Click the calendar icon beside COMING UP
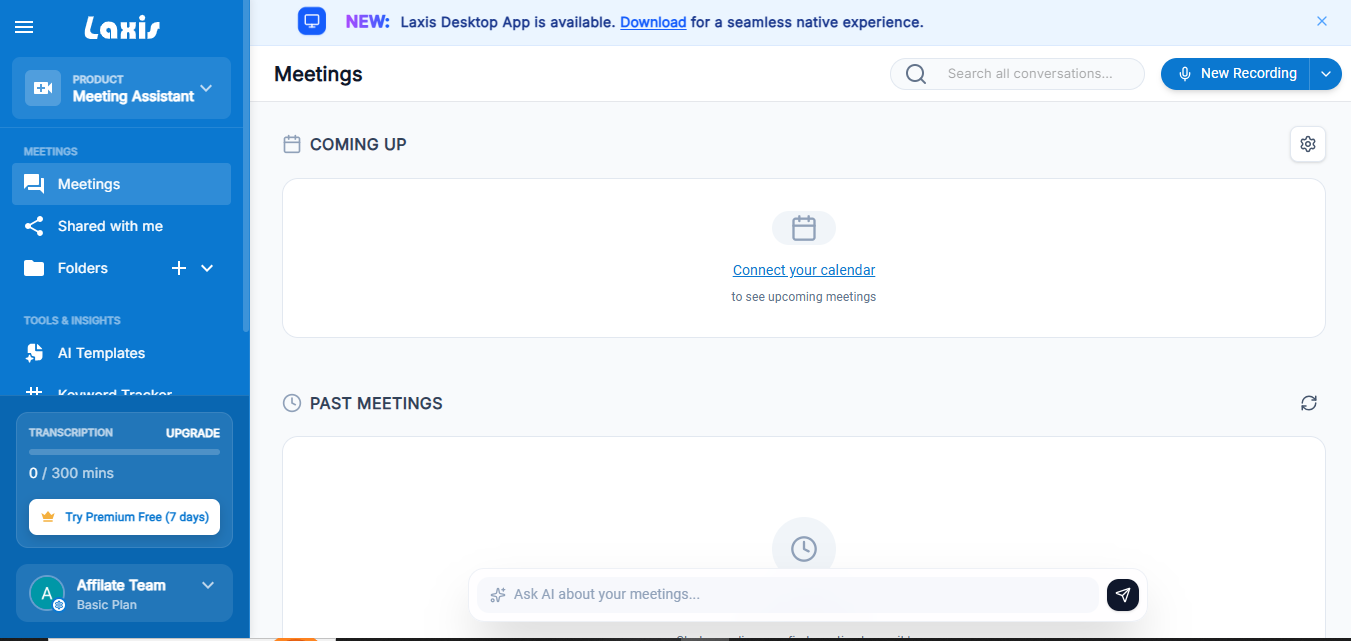1351x641 pixels. point(292,144)
